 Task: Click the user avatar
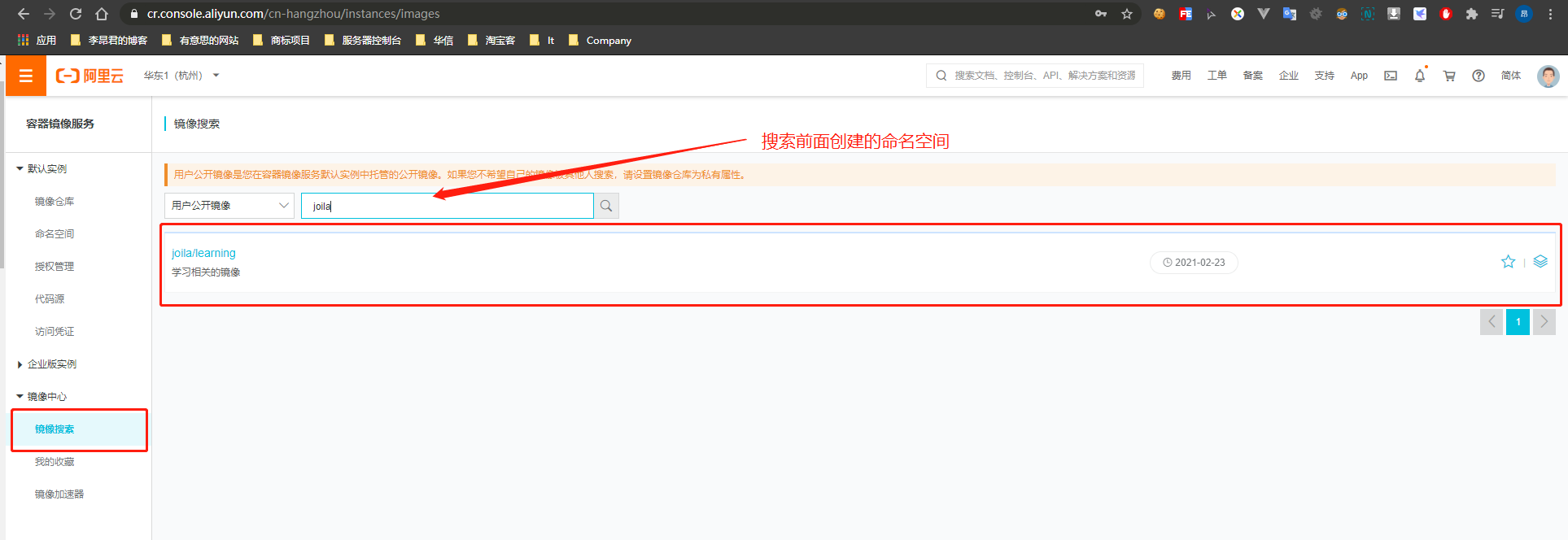pos(1548,76)
